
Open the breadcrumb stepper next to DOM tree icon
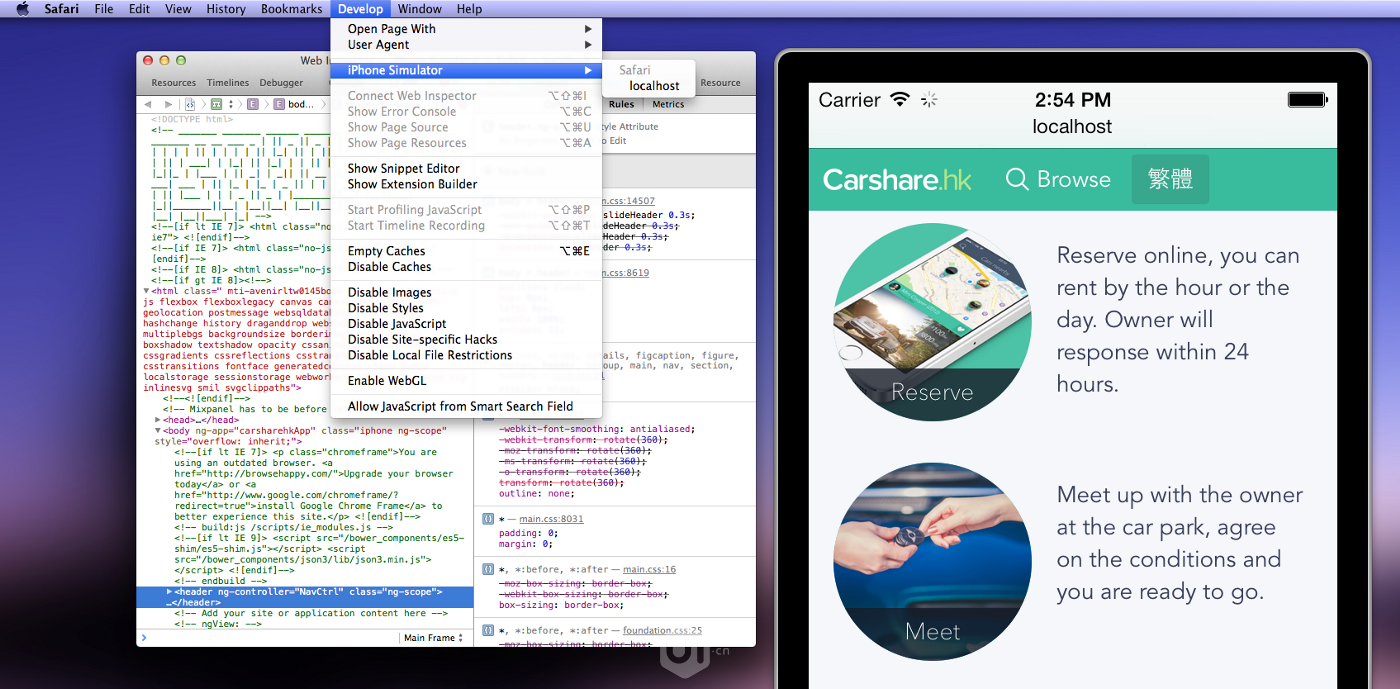(233, 104)
